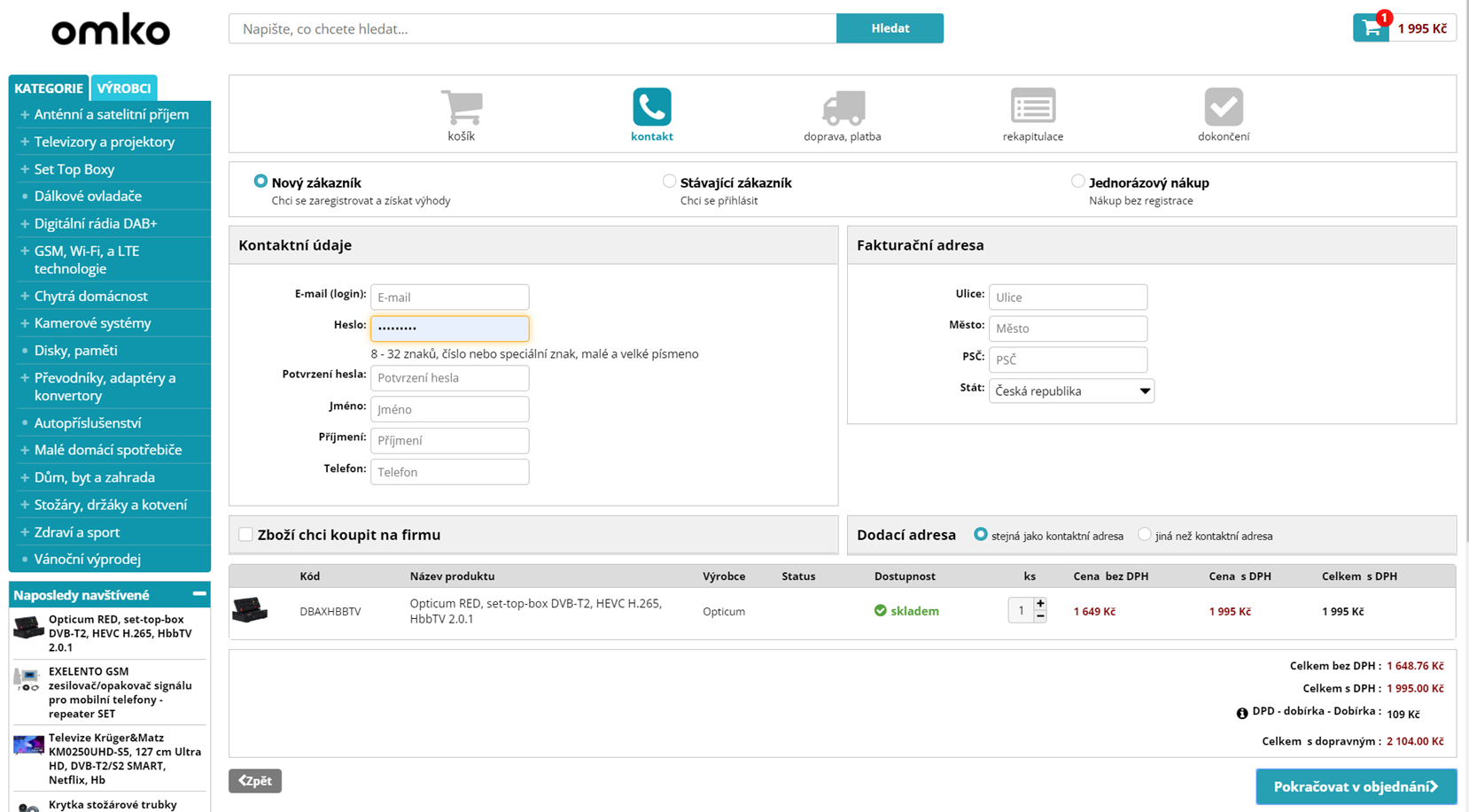Expand Malé domácí spotřebiče category
This screenshot has height=812, width=1469.
(25, 450)
